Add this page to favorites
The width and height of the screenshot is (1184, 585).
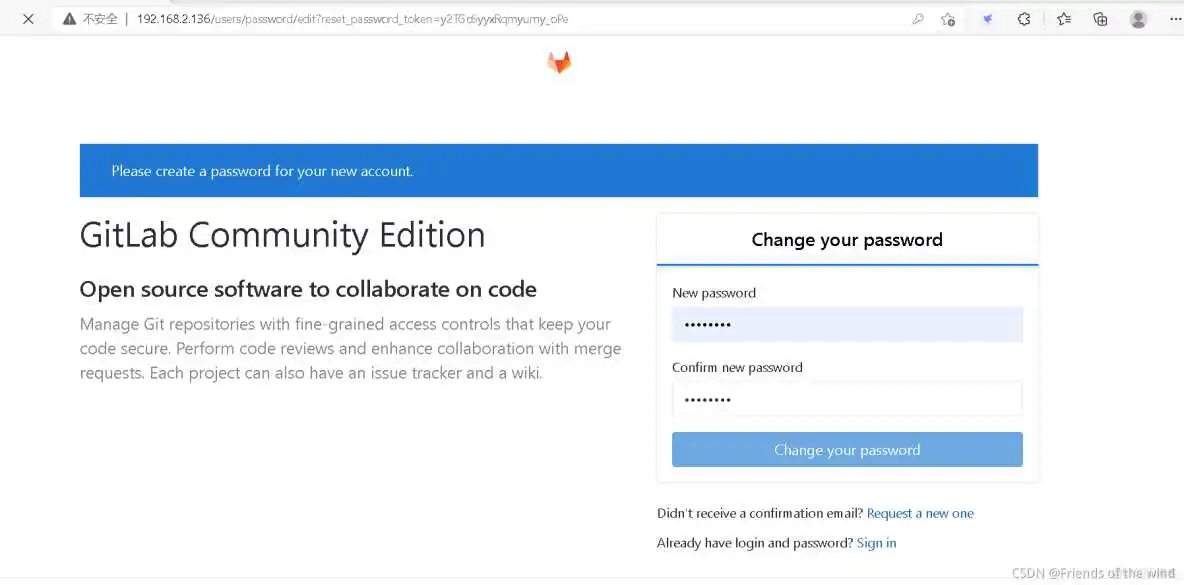point(948,19)
